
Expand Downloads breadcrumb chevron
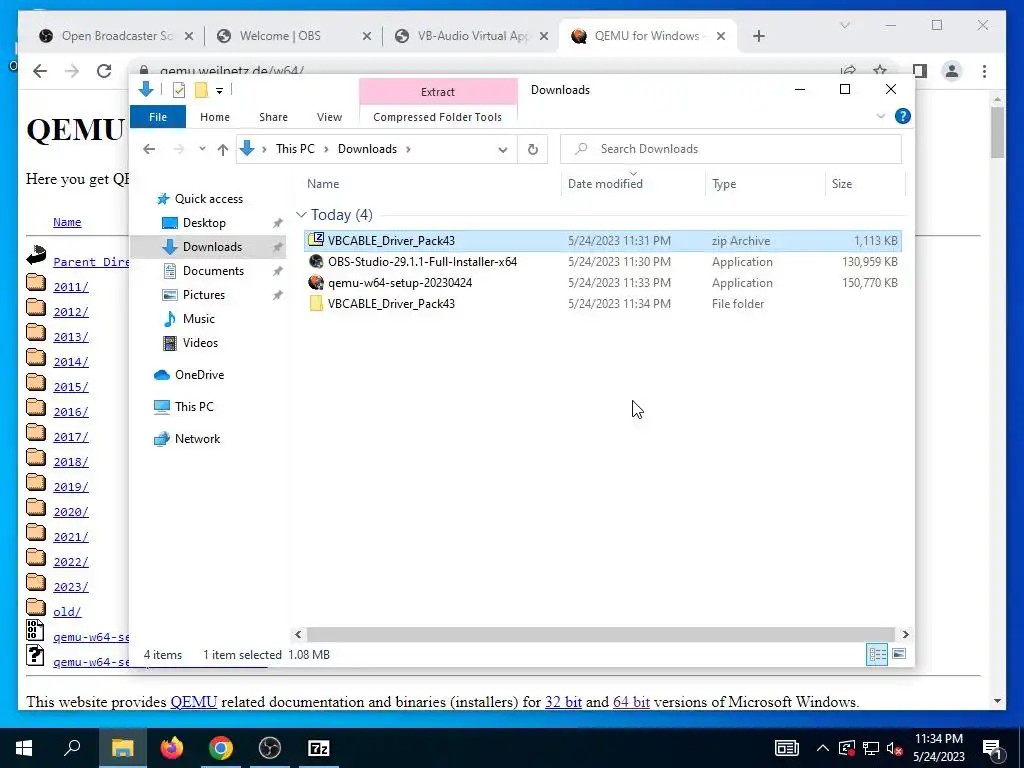pos(408,149)
